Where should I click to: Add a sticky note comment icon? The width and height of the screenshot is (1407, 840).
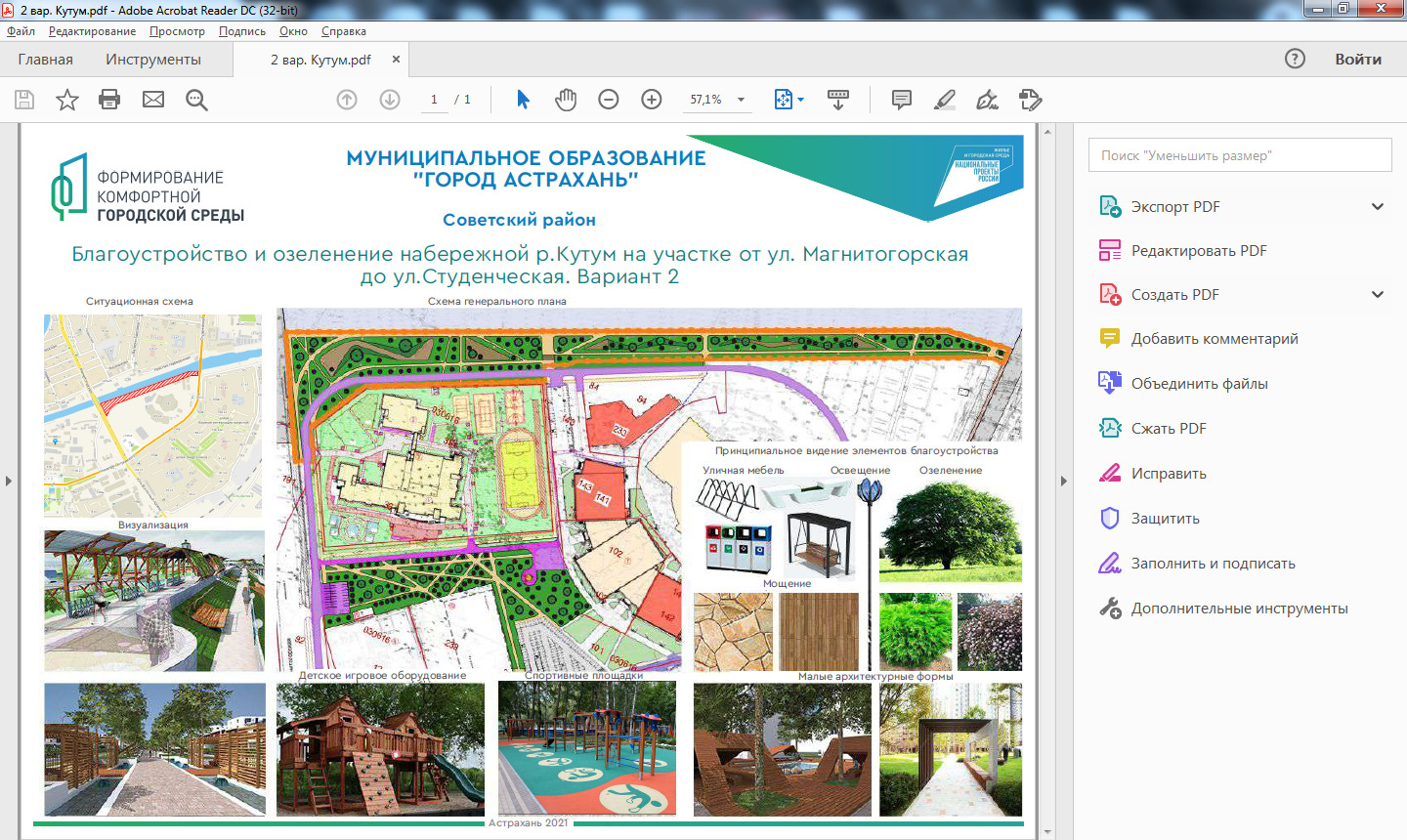[902, 100]
